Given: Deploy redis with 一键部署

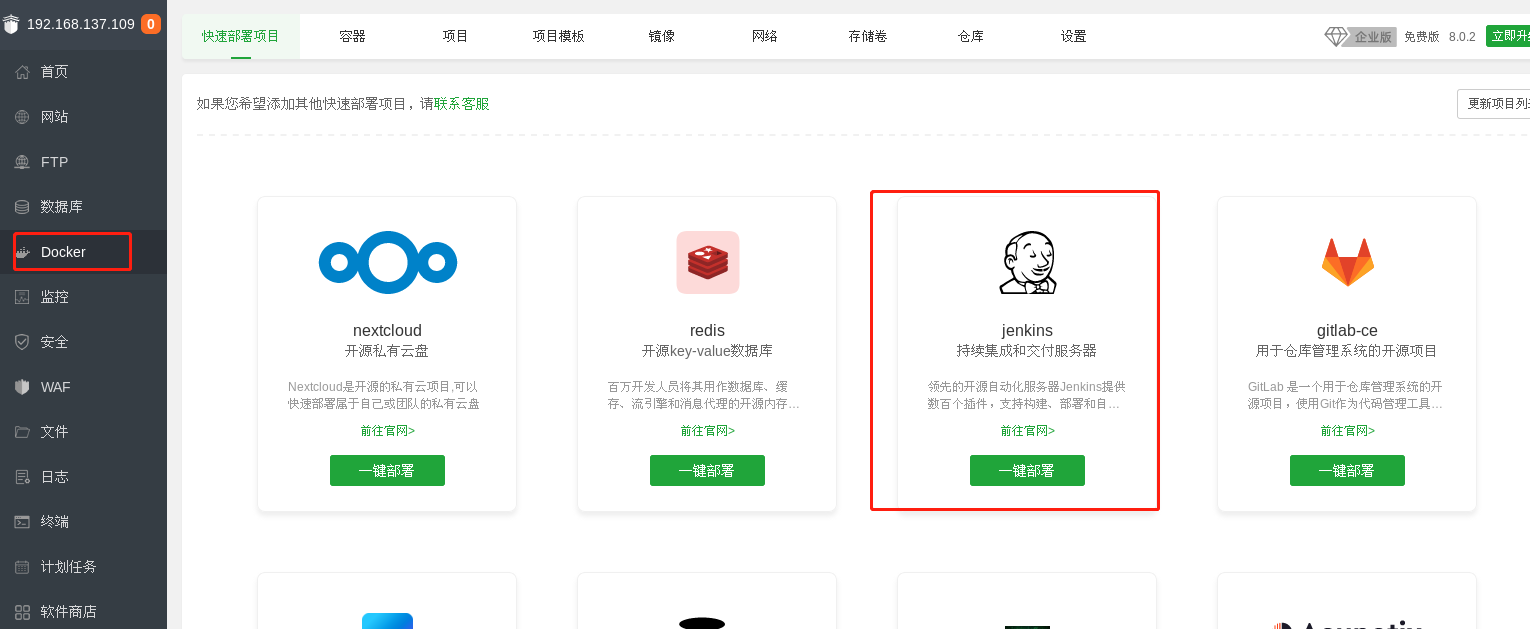Looking at the screenshot, I should (x=707, y=471).
